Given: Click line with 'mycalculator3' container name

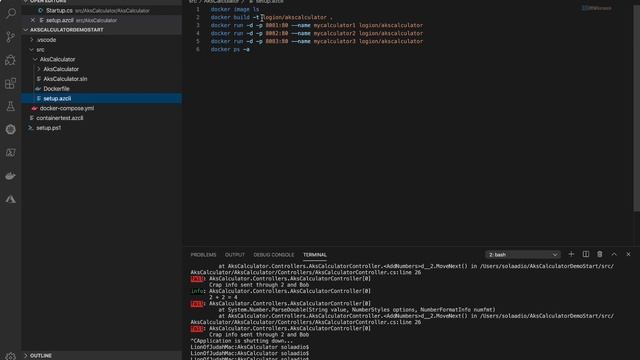Looking at the screenshot, I should pos(317,41).
